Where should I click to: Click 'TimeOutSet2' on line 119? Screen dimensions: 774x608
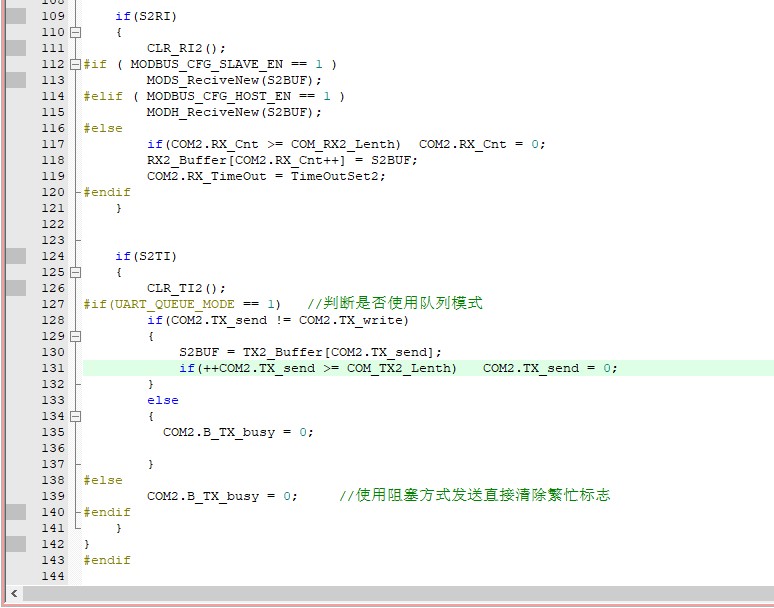334,176
